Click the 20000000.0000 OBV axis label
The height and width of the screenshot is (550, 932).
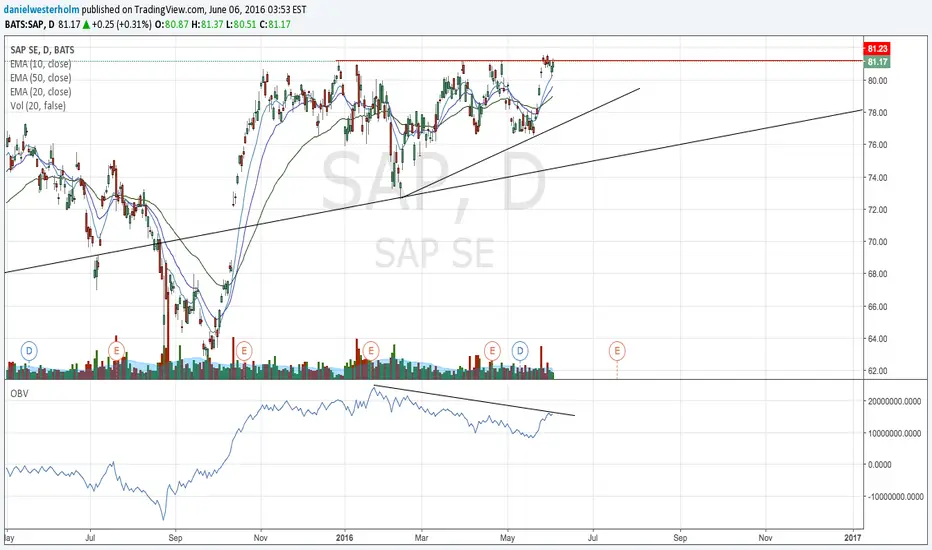[895, 402]
